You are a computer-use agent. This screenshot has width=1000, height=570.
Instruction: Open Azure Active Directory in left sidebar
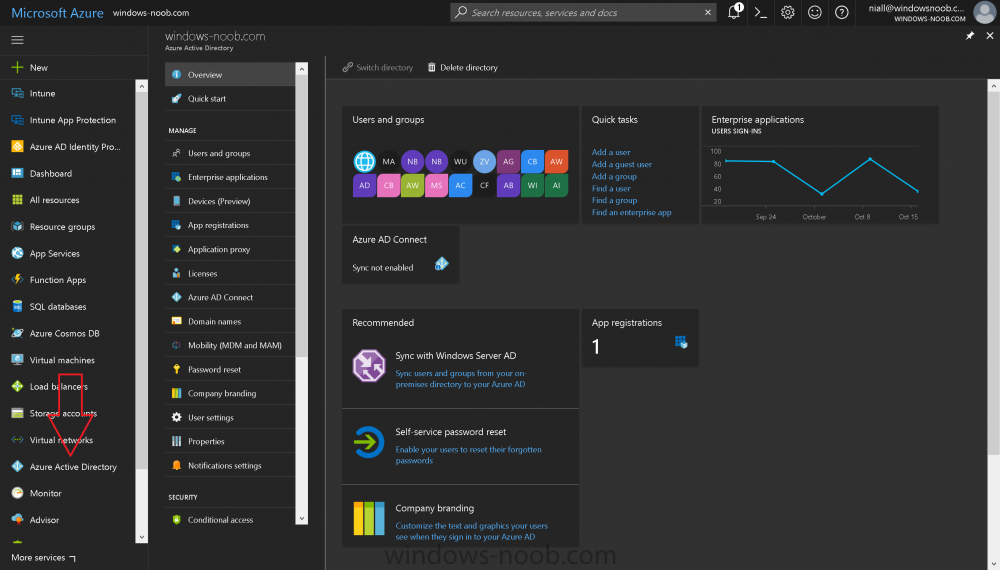tap(73, 467)
